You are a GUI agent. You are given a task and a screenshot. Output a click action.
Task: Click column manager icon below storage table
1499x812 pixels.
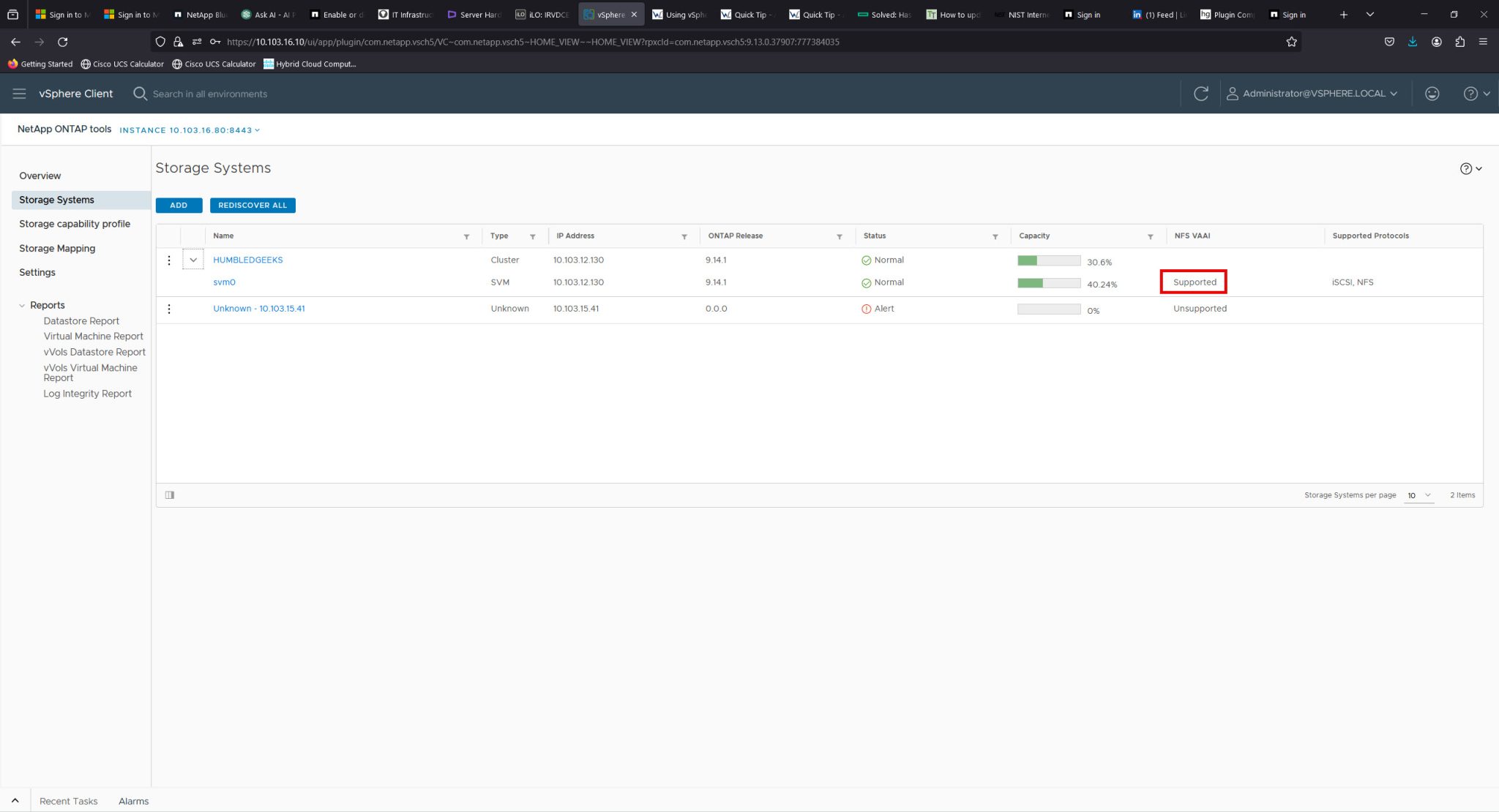[169, 495]
